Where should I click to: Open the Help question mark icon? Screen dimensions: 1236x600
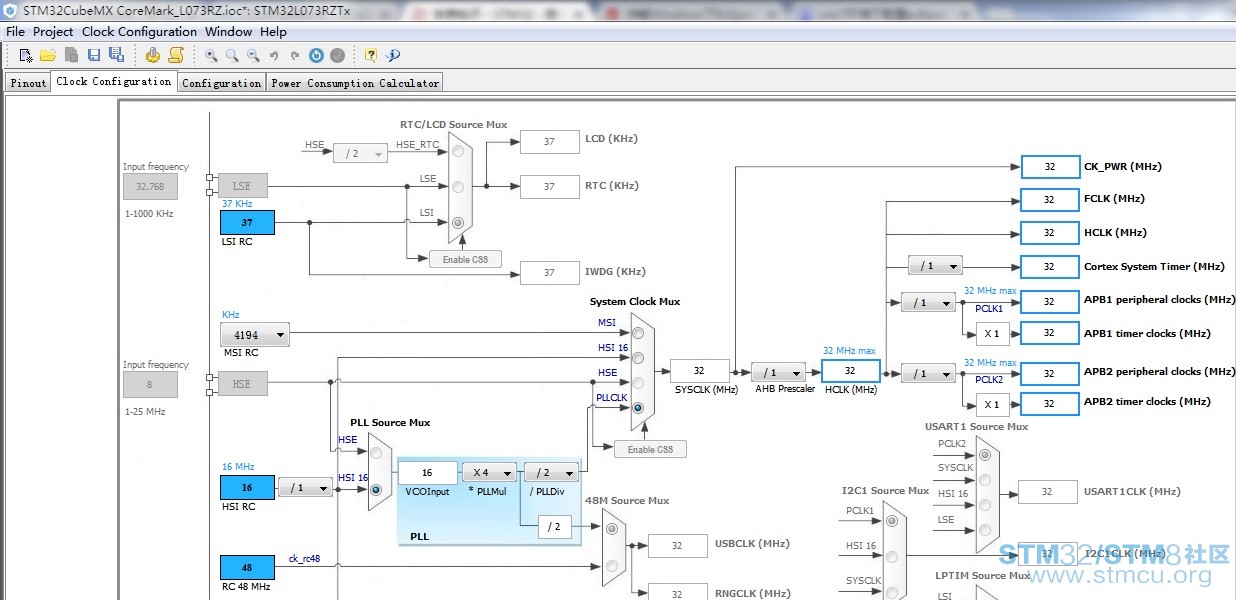pos(371,56)
